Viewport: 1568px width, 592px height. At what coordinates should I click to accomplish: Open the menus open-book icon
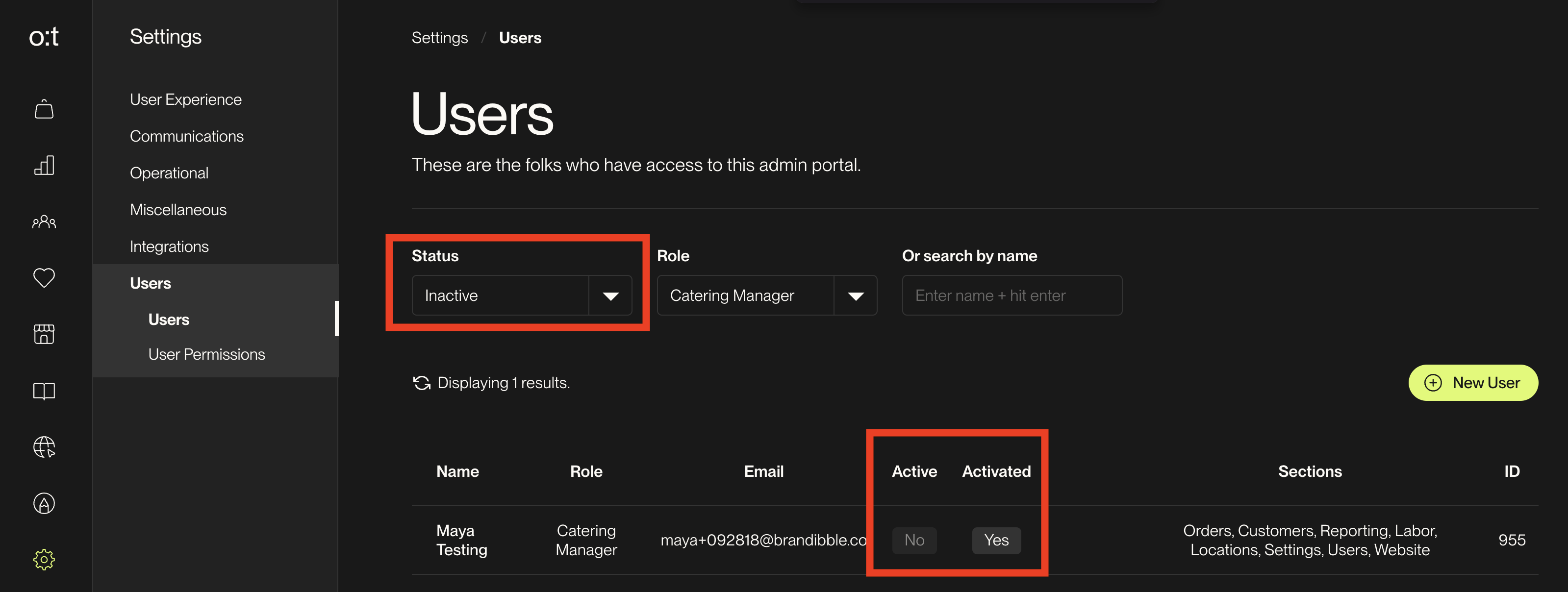[44, 391]
